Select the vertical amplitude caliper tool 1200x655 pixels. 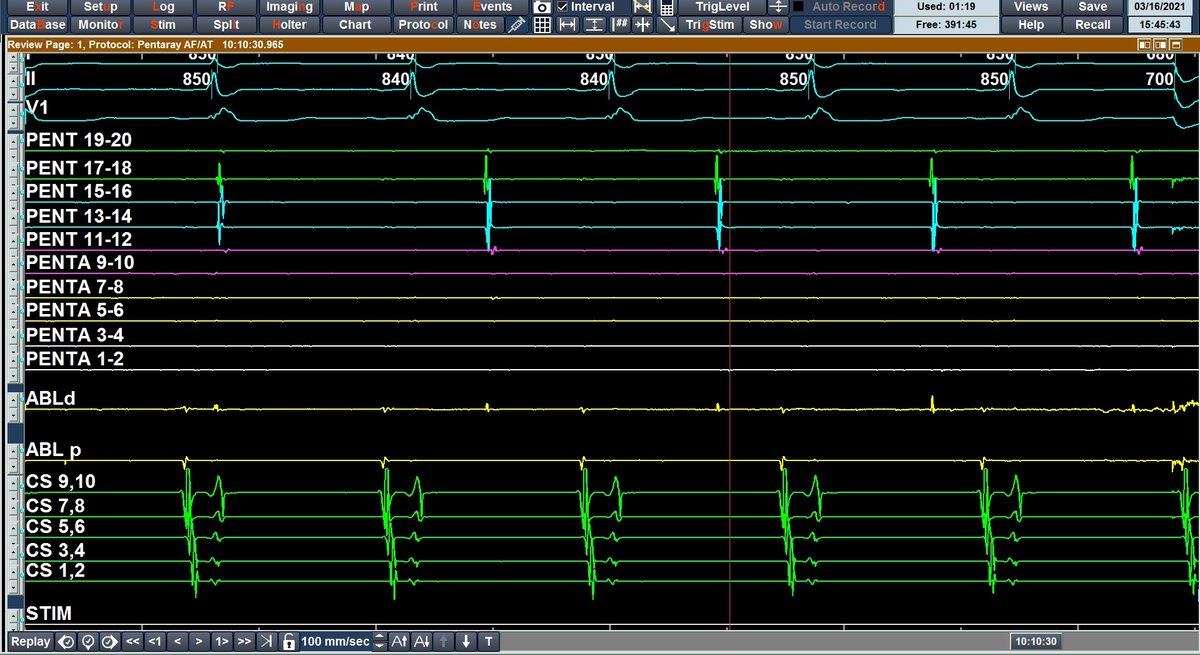click(x=593, y=25)
